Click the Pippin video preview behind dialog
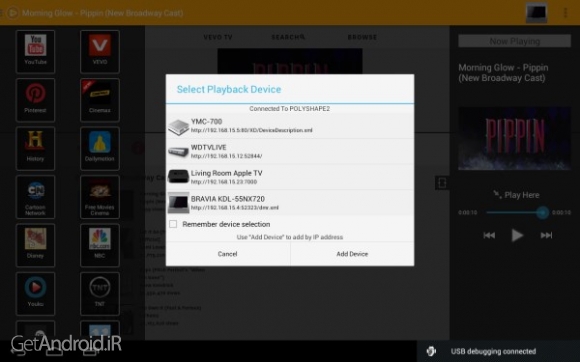The height and width of the screenshot is (362, 580). tap(290, 61)
